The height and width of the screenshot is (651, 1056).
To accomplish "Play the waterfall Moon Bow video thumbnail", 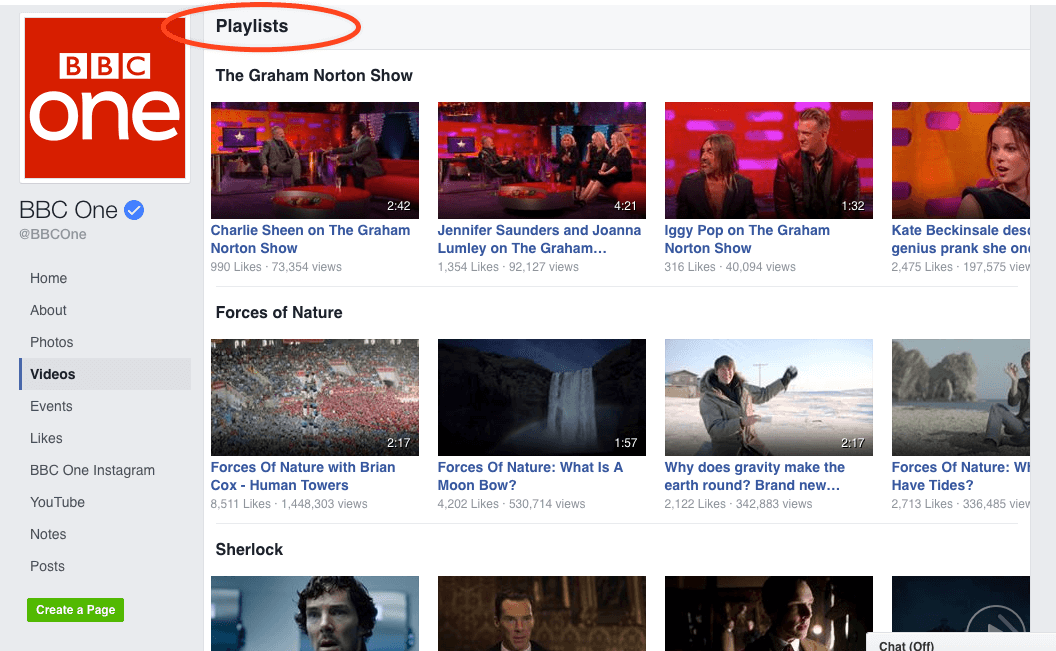I will coord(541,397).
